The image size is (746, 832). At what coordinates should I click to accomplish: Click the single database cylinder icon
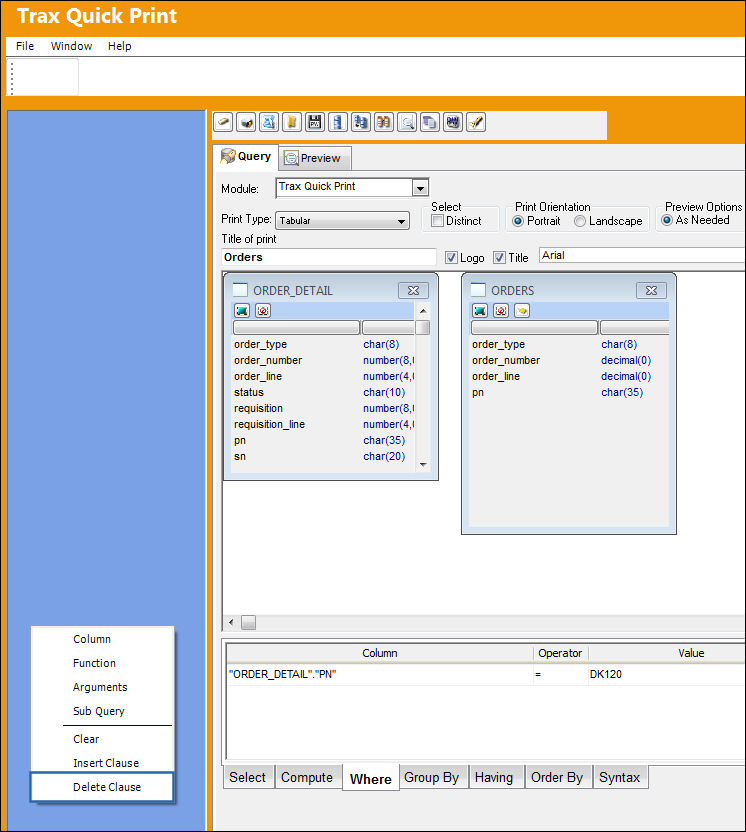click(338, 123)
